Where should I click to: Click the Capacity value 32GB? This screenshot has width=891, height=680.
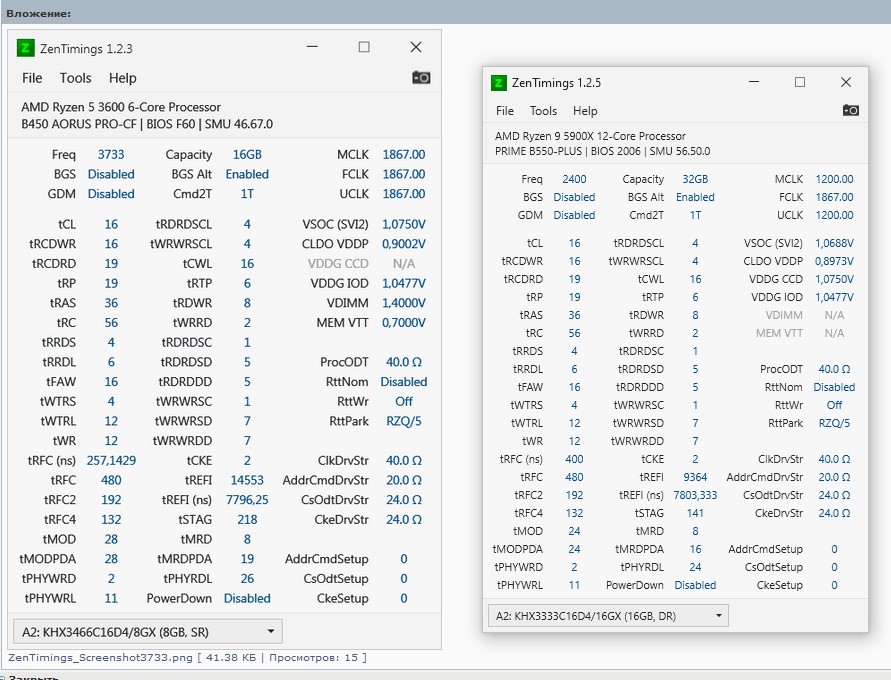(695, 179)
